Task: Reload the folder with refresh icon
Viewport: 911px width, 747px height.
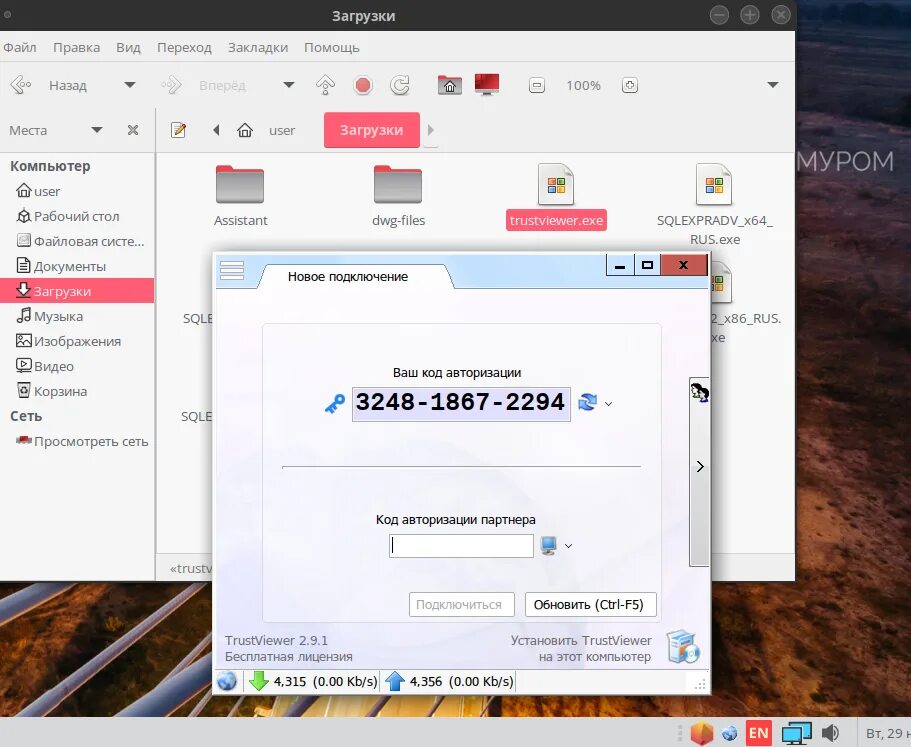Action: pyautogui.click(x=400, y=85)
